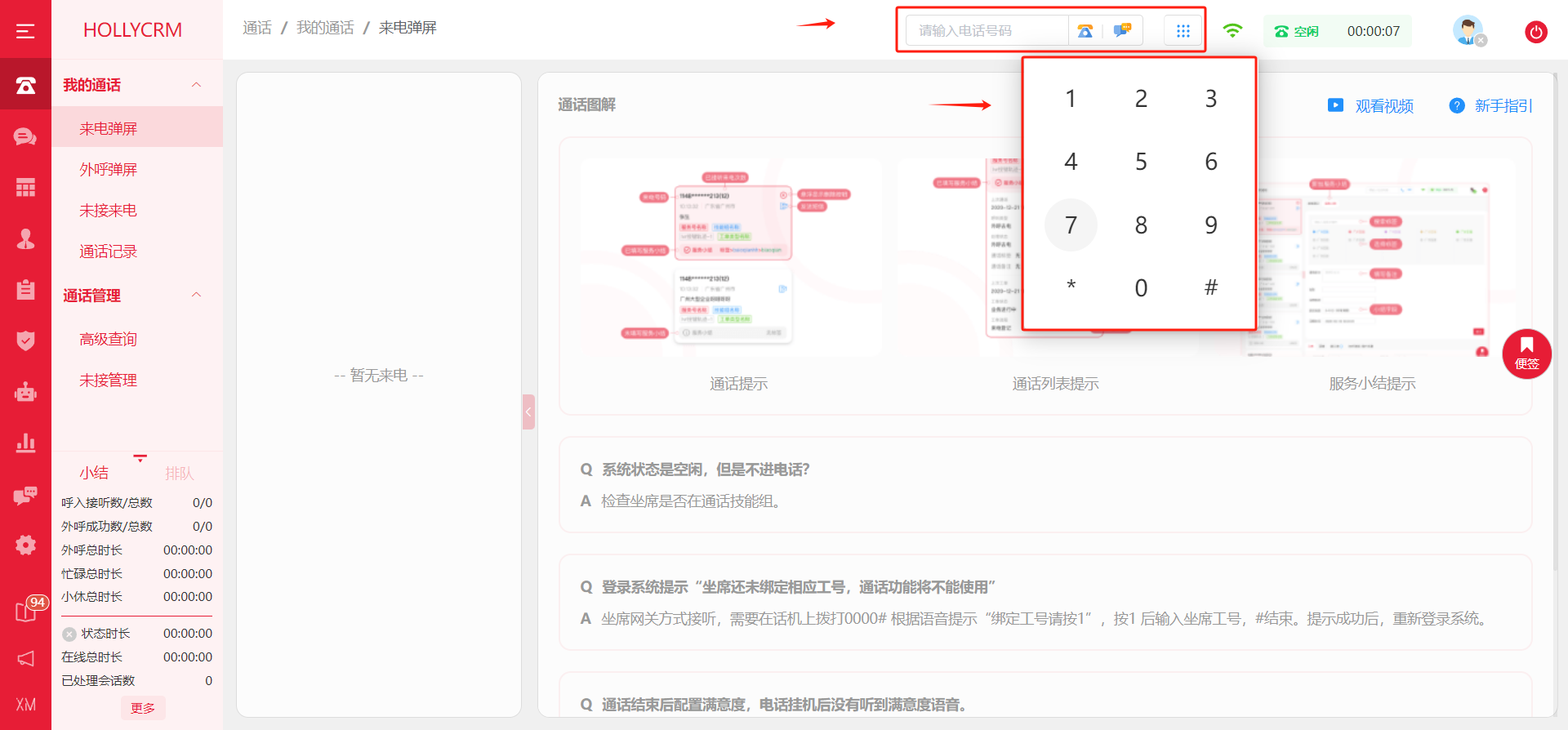Dial digit 4 on keypad
Viewport: 1568px width, 730px height.
coord(1071,162)
